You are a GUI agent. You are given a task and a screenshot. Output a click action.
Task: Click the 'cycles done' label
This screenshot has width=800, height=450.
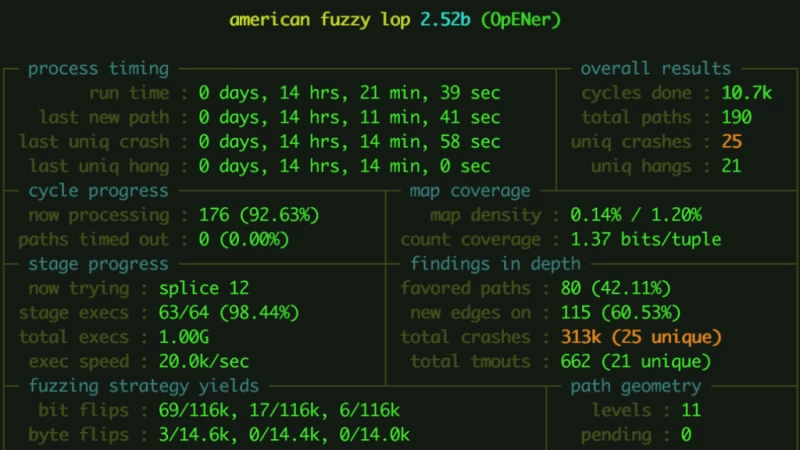point(636,93)
